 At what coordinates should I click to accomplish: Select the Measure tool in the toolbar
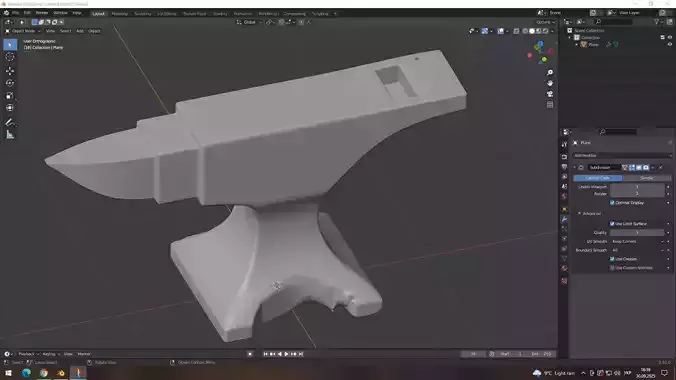coord(10,135)
